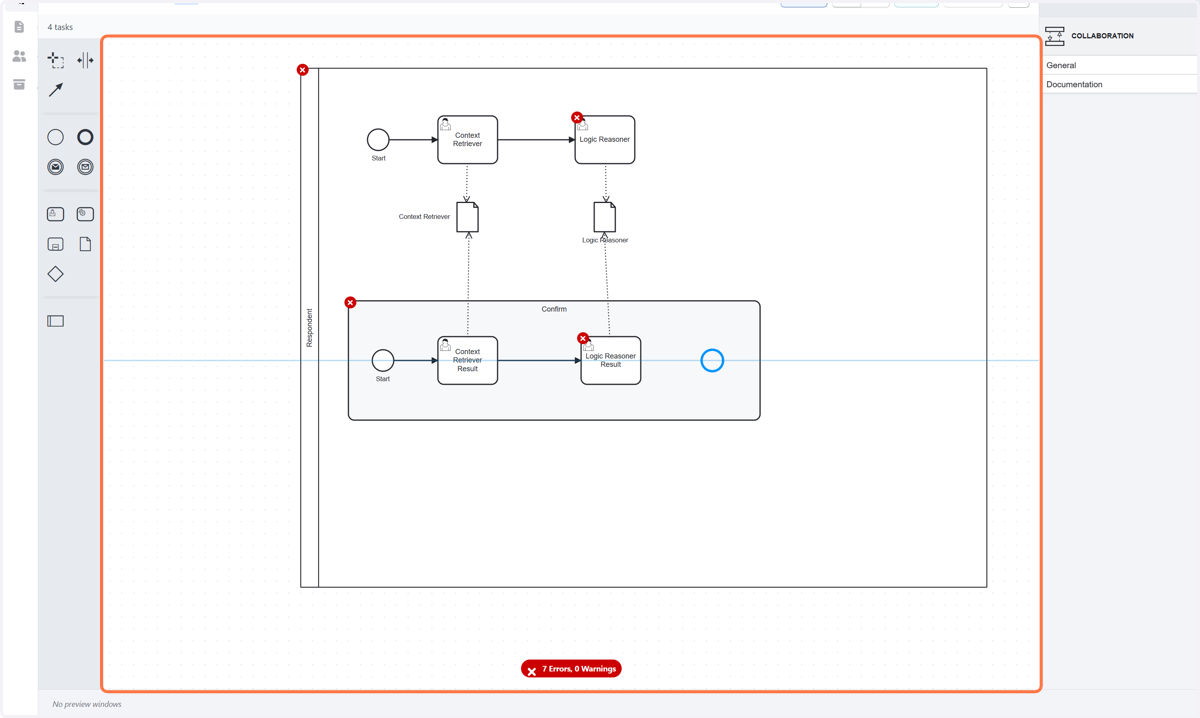The width and height of the screenshot is (1200, 718).
Task: Select the Logic Reasoner Result task
Action: [611, 360]
